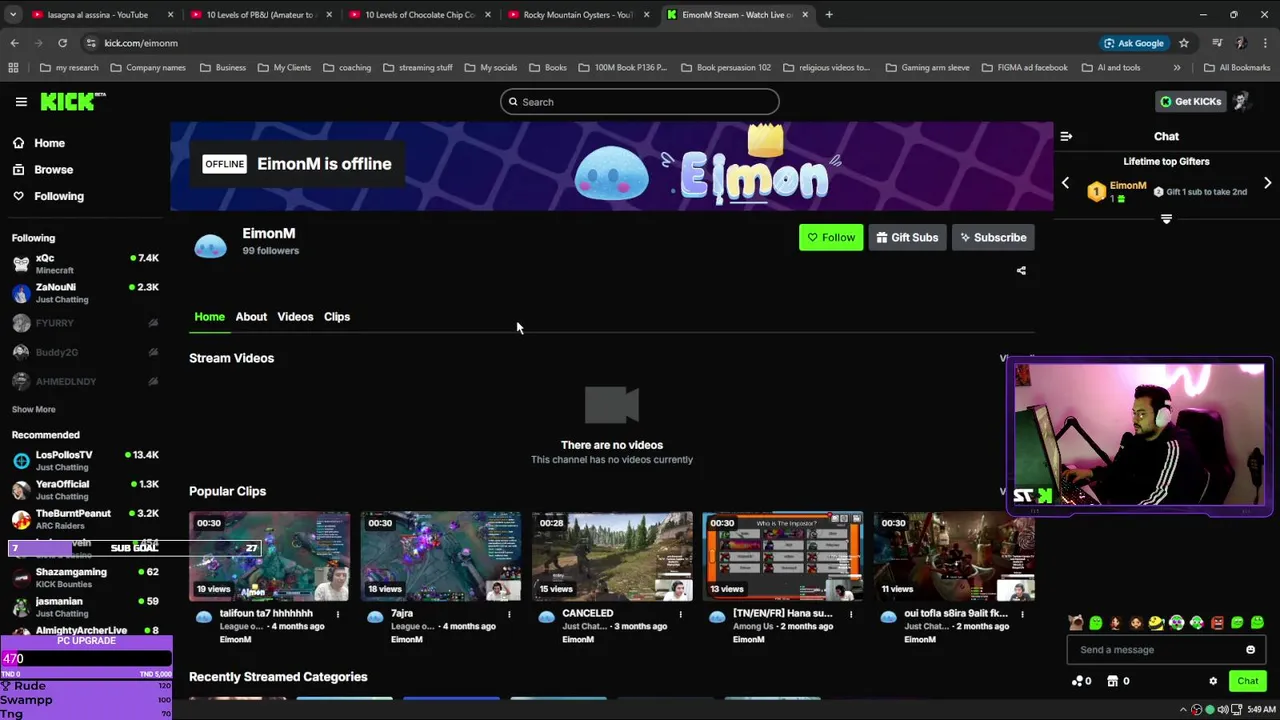Click the green Follow button
The image size is (1280, 720).
(x=831, y=238)
